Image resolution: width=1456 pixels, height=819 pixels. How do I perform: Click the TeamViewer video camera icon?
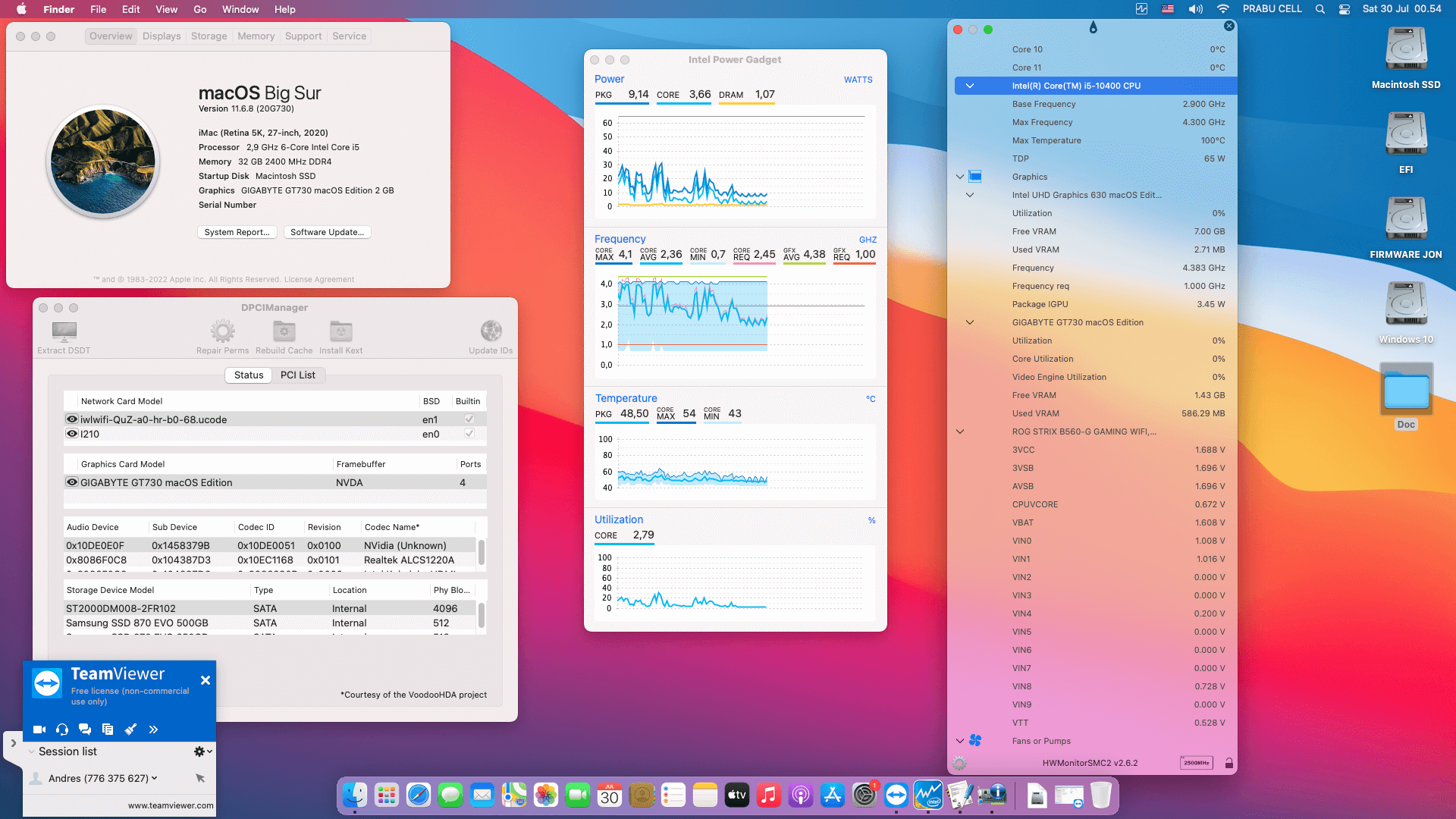tap(39, 730)
